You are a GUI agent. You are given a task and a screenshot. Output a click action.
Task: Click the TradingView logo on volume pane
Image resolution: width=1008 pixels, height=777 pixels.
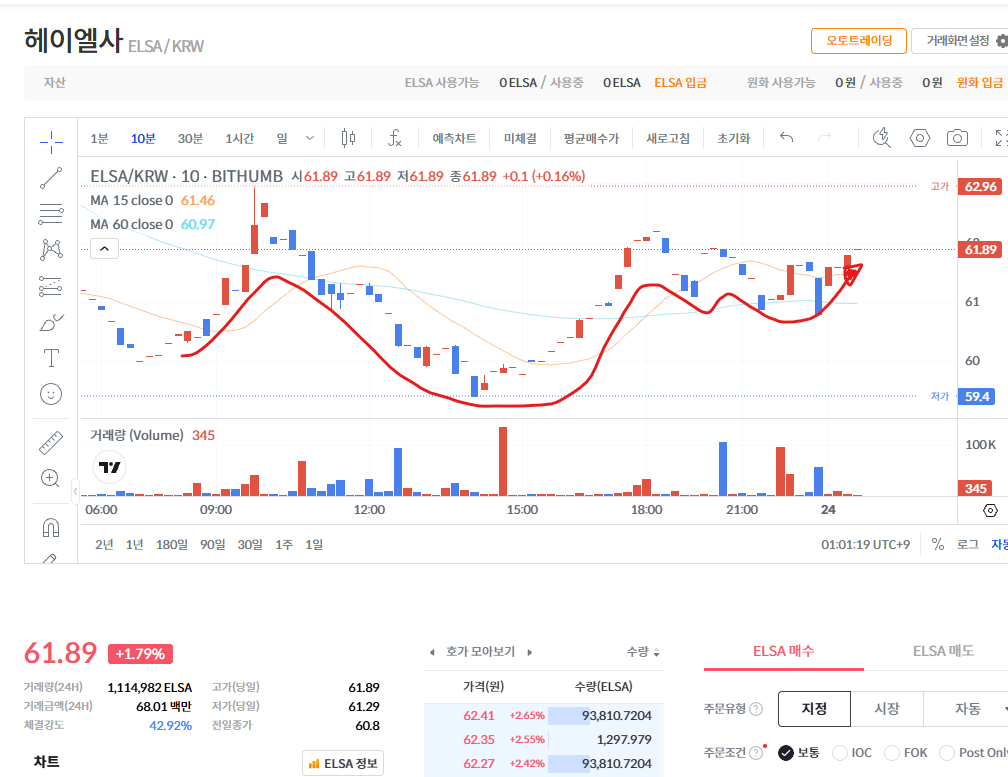click(x=110, y=467)
